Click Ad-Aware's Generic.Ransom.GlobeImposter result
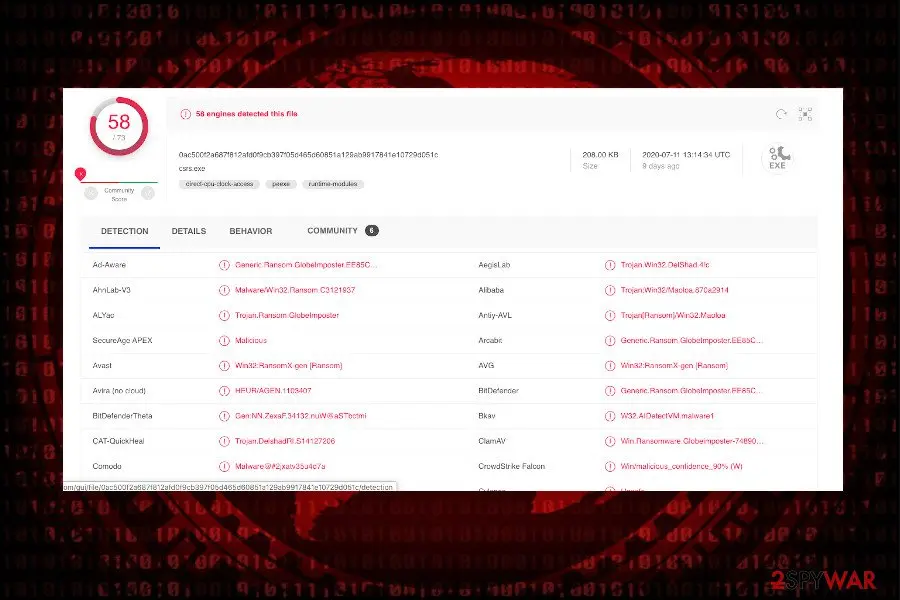Image resolution: width=900 pixels, height=600 pixels. [x=306, y=265]
